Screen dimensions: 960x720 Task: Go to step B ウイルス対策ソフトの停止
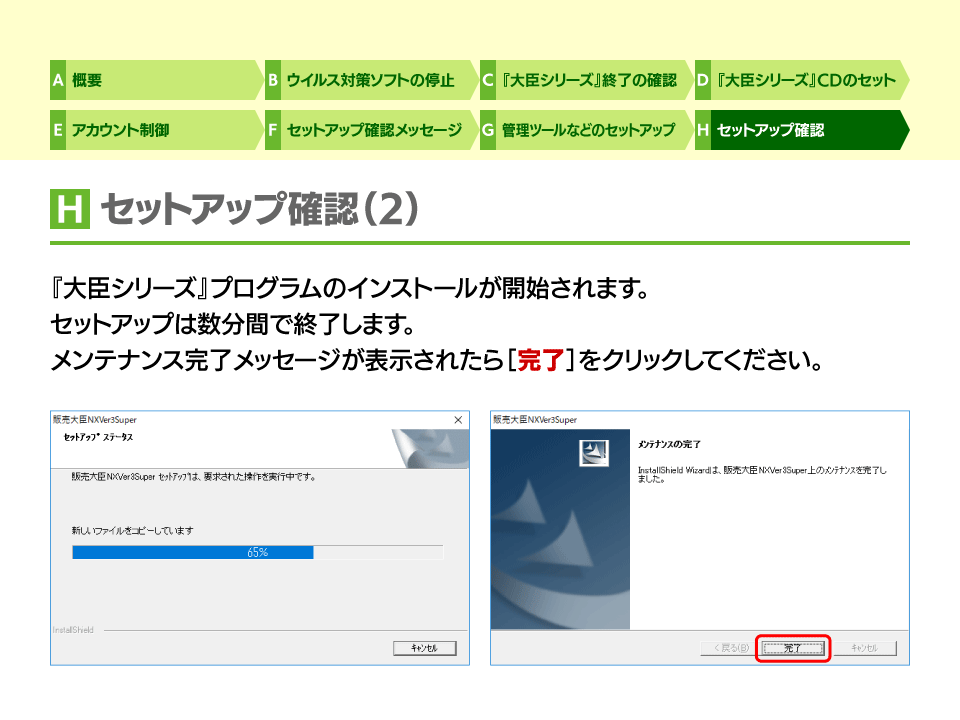click(x=371, y=80)
